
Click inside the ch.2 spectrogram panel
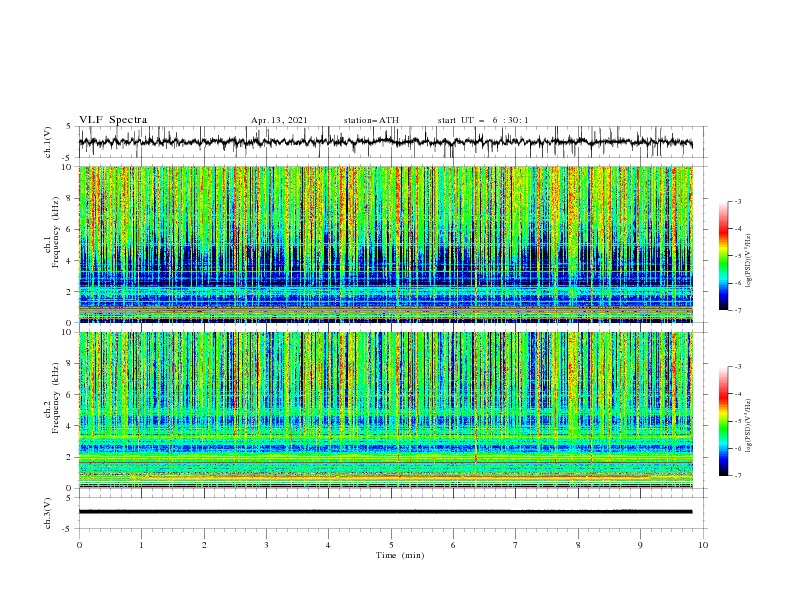pyautogui.click(x=385, y=410)
